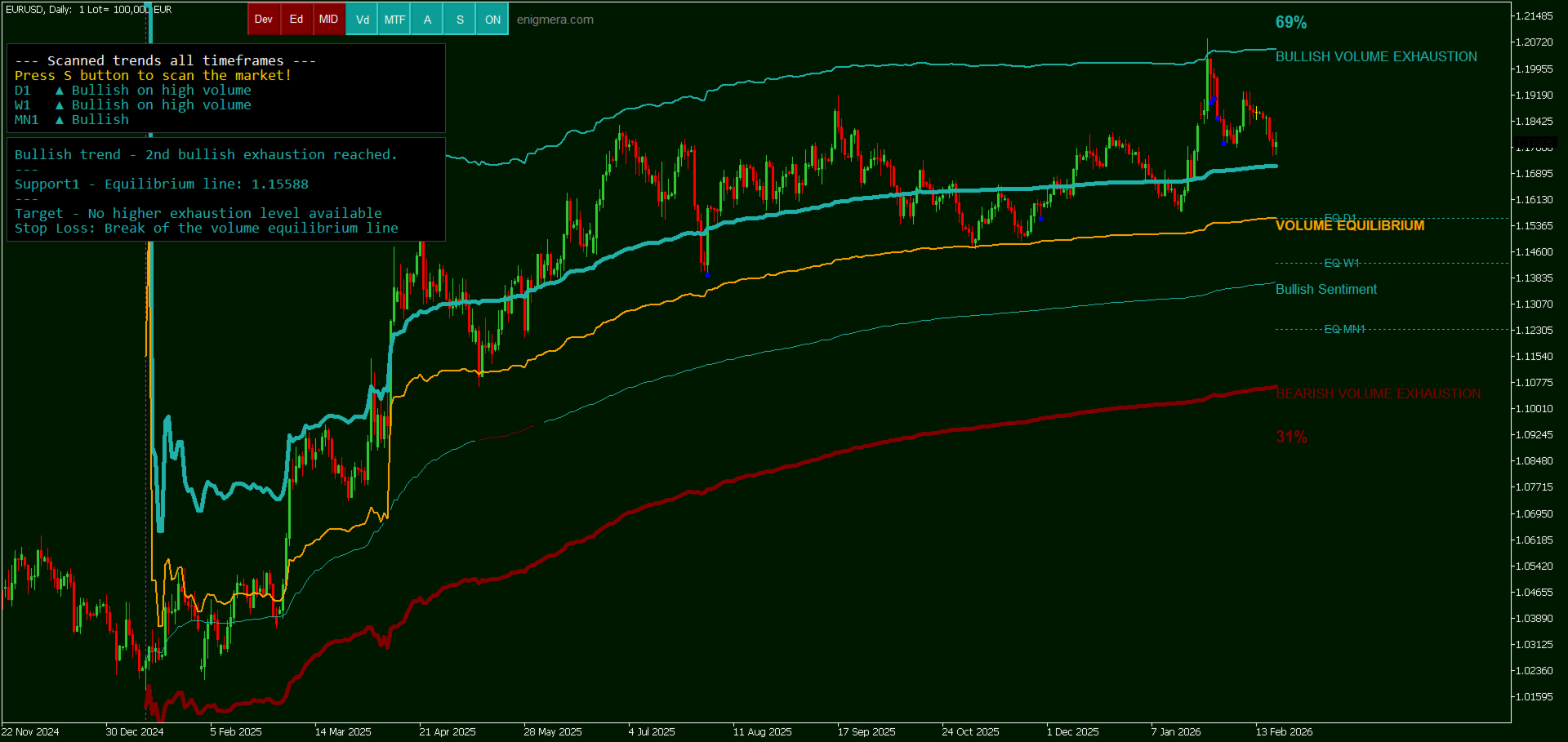The image size is (1568, 742).
Task: Toggle the Vd volume button
Action: (362, 20)
